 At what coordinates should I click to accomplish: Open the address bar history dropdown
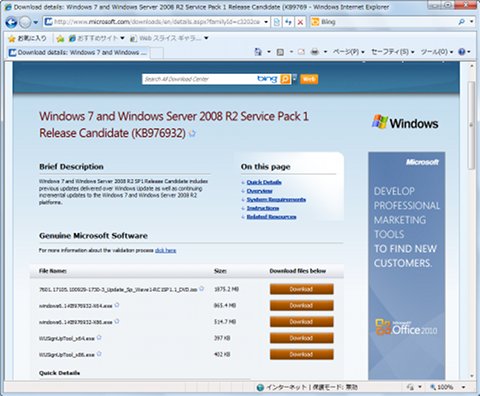click(266, 22)
